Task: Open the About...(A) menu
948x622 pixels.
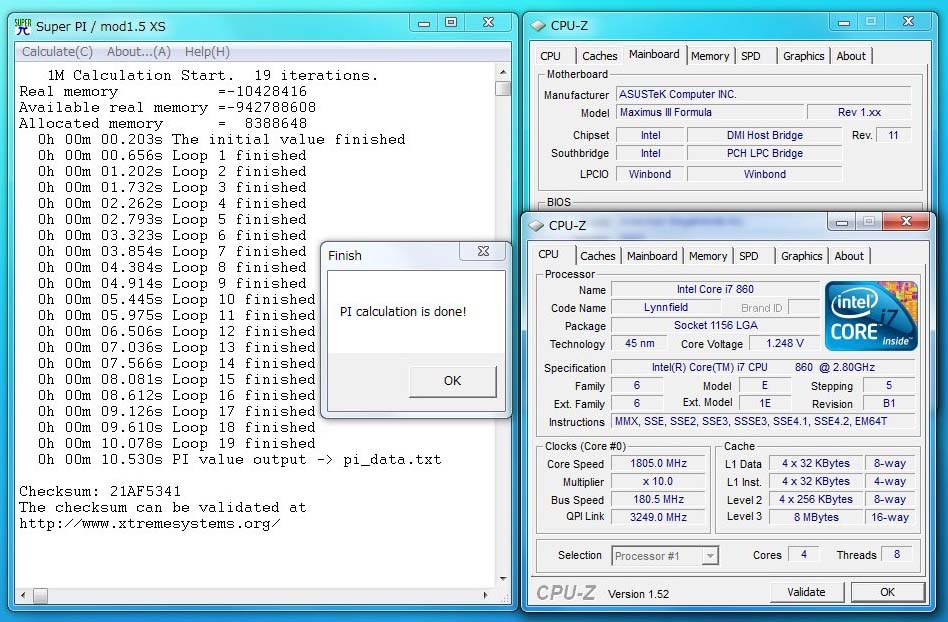Action: pyautogui.click(x=138, y=52)
